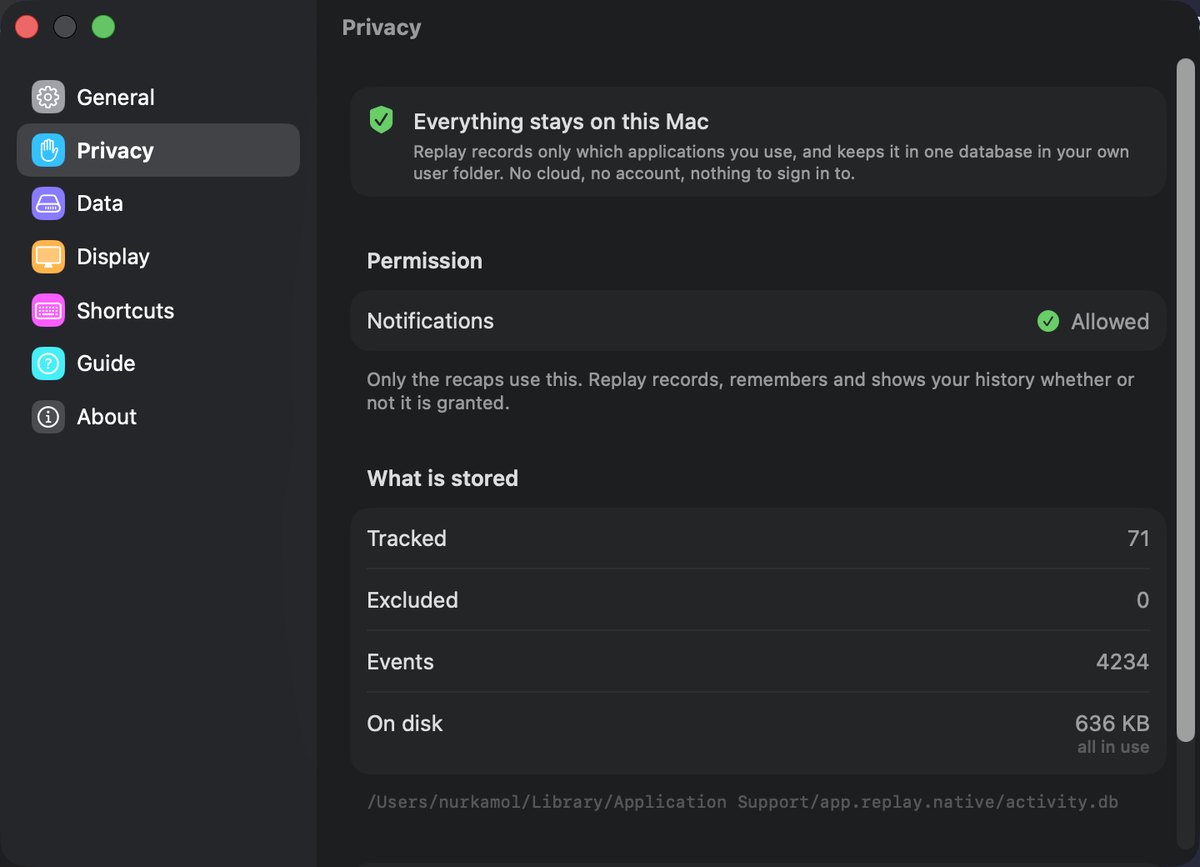Select the Privacy sidebar label
The width and height of the screenshot is (1200, 867).
point(115,150)
